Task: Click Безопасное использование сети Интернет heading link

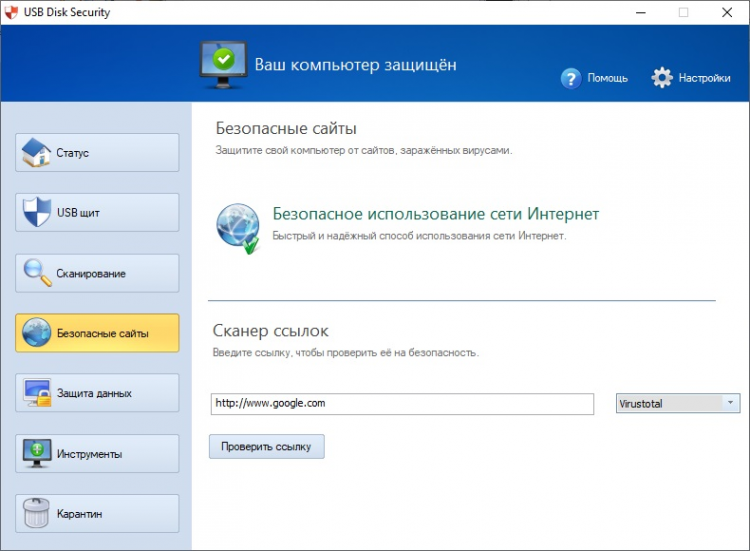Action: click(436, 214)
